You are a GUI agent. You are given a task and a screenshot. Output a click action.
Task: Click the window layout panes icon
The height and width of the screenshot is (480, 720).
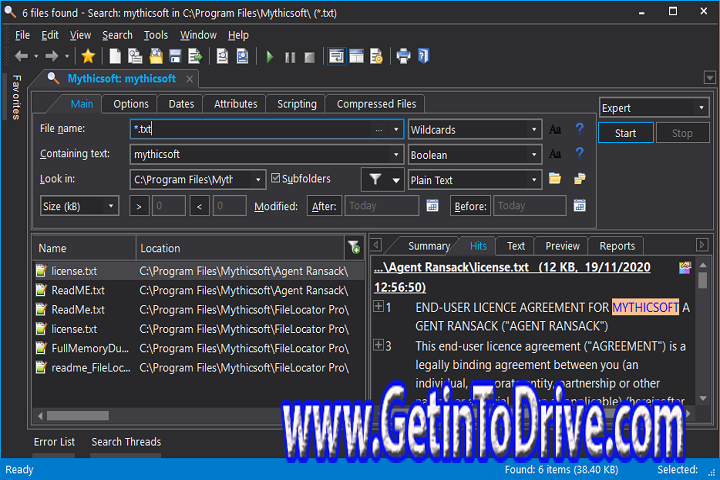[356, 56]
